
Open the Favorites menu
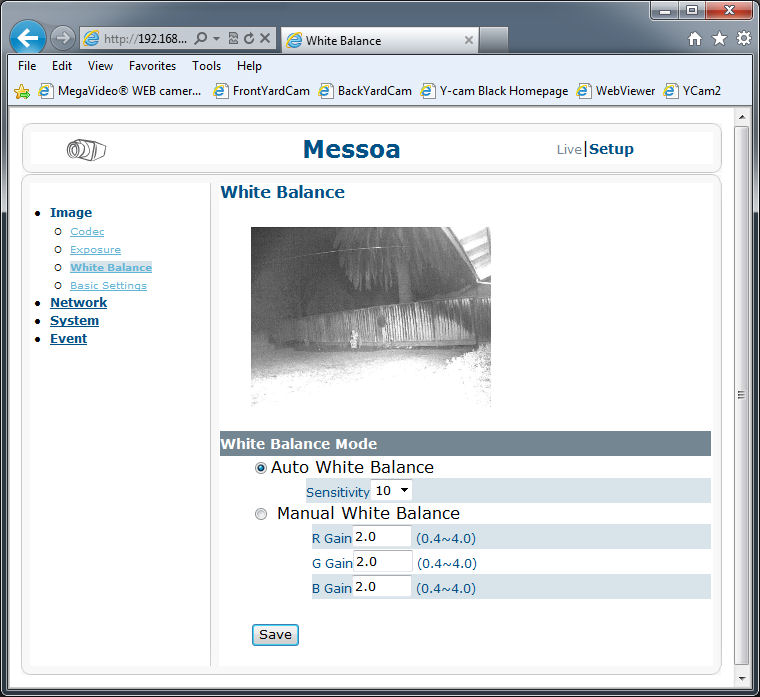[x=152, y=66]
